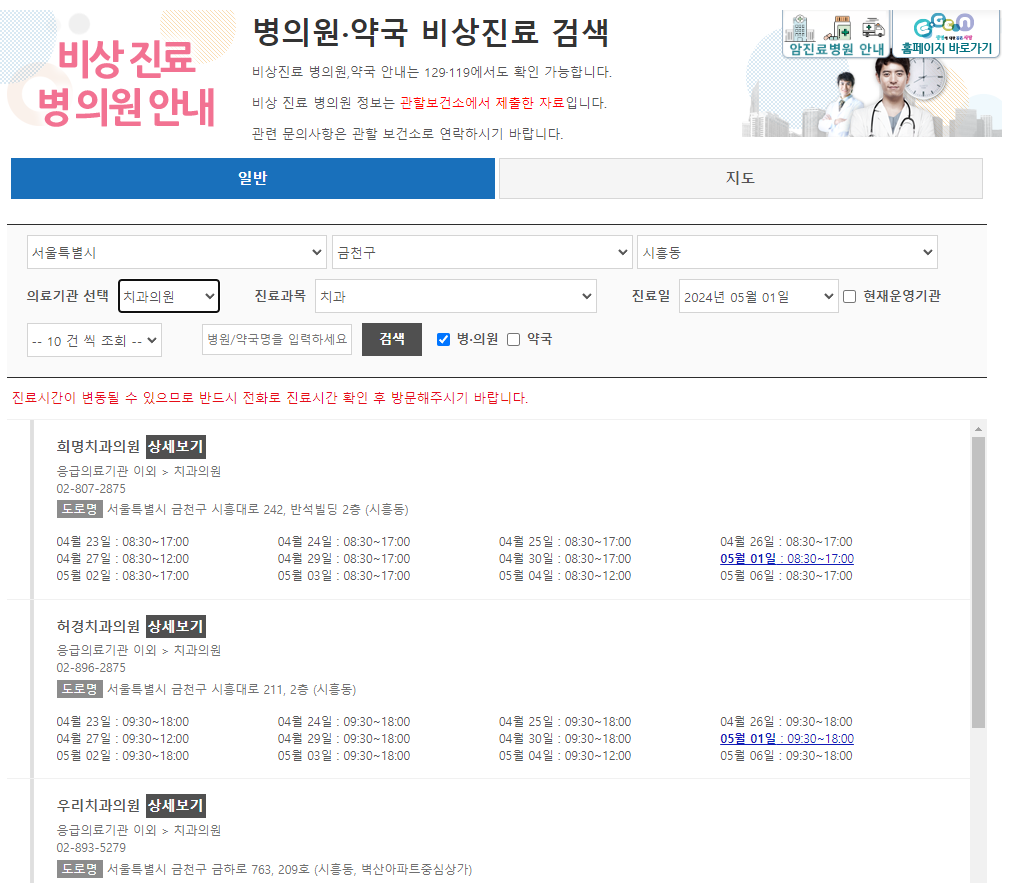Viewport: 1022px width, 883px height.
Task: Click the 검색 search button
Action: (x=392, y=340)
